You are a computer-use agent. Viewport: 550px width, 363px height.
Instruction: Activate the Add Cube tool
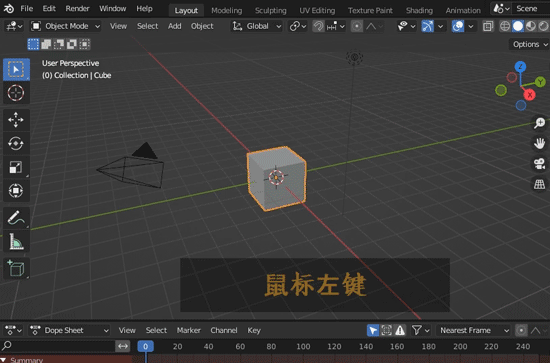pyautogui.click(x=16, y=269)
